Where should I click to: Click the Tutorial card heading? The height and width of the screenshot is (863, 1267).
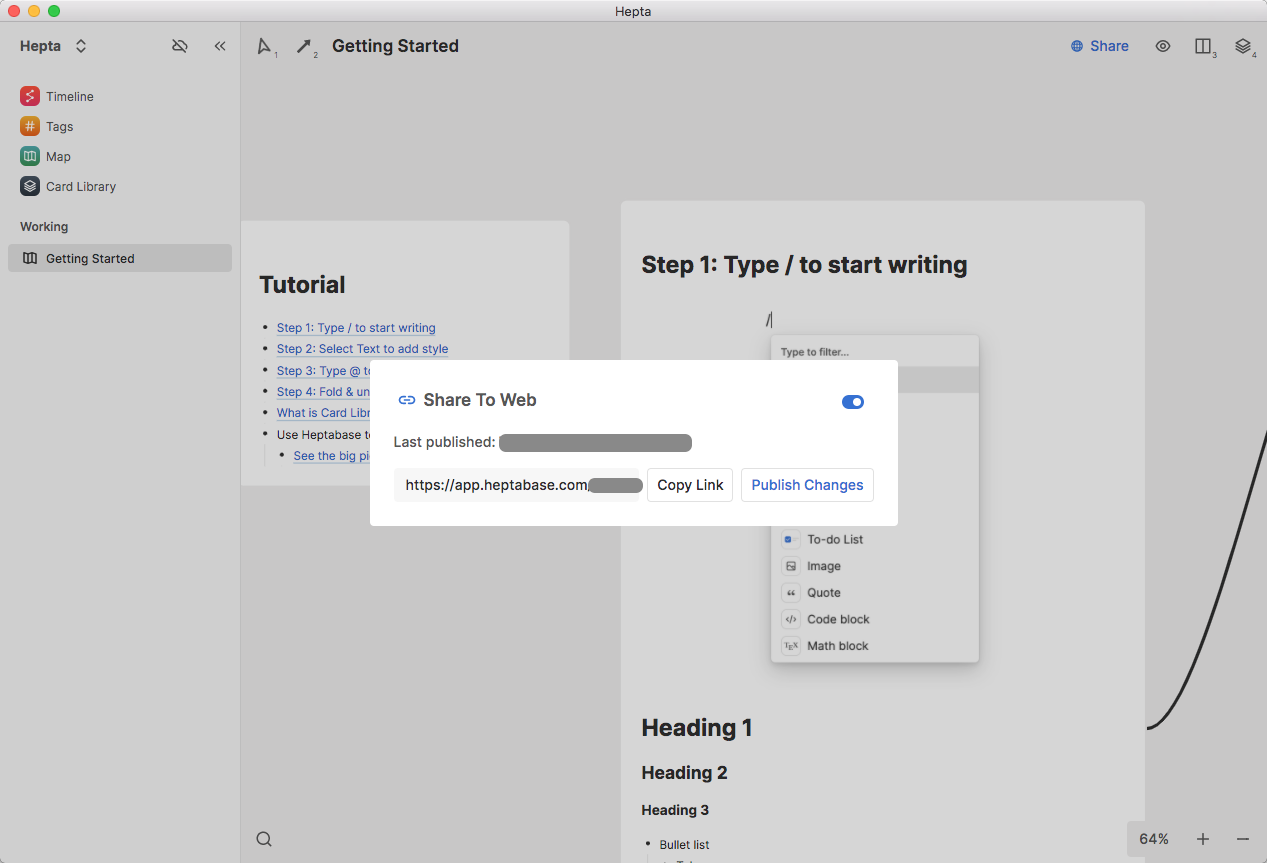click(x=302, y=285)
